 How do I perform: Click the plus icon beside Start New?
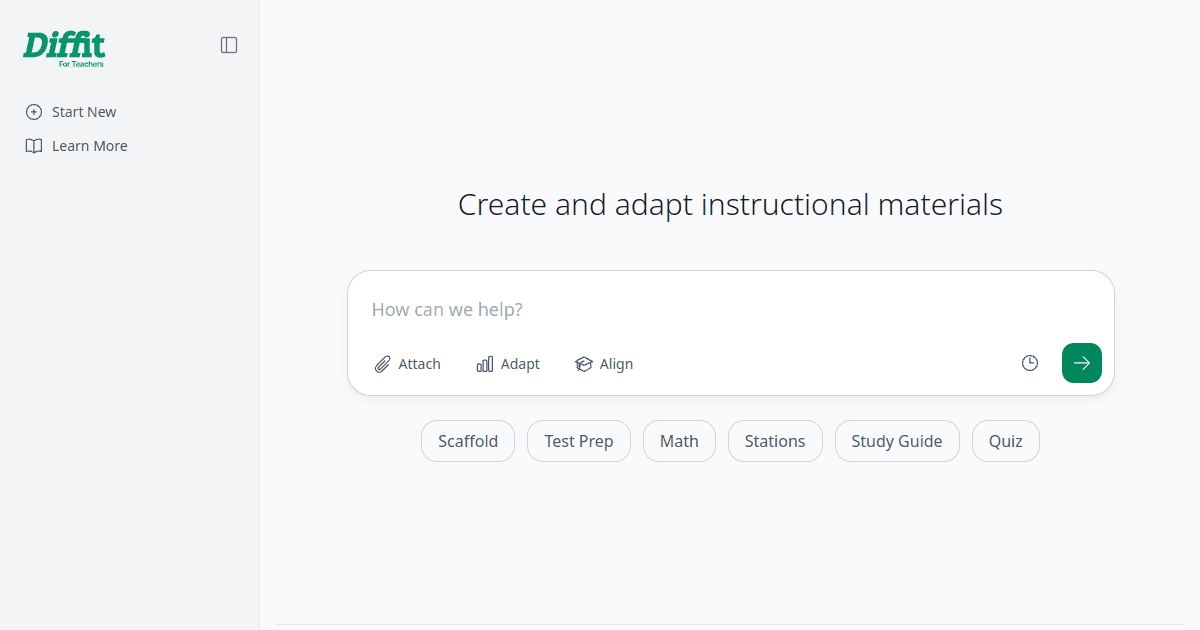[x=34, y=112]
